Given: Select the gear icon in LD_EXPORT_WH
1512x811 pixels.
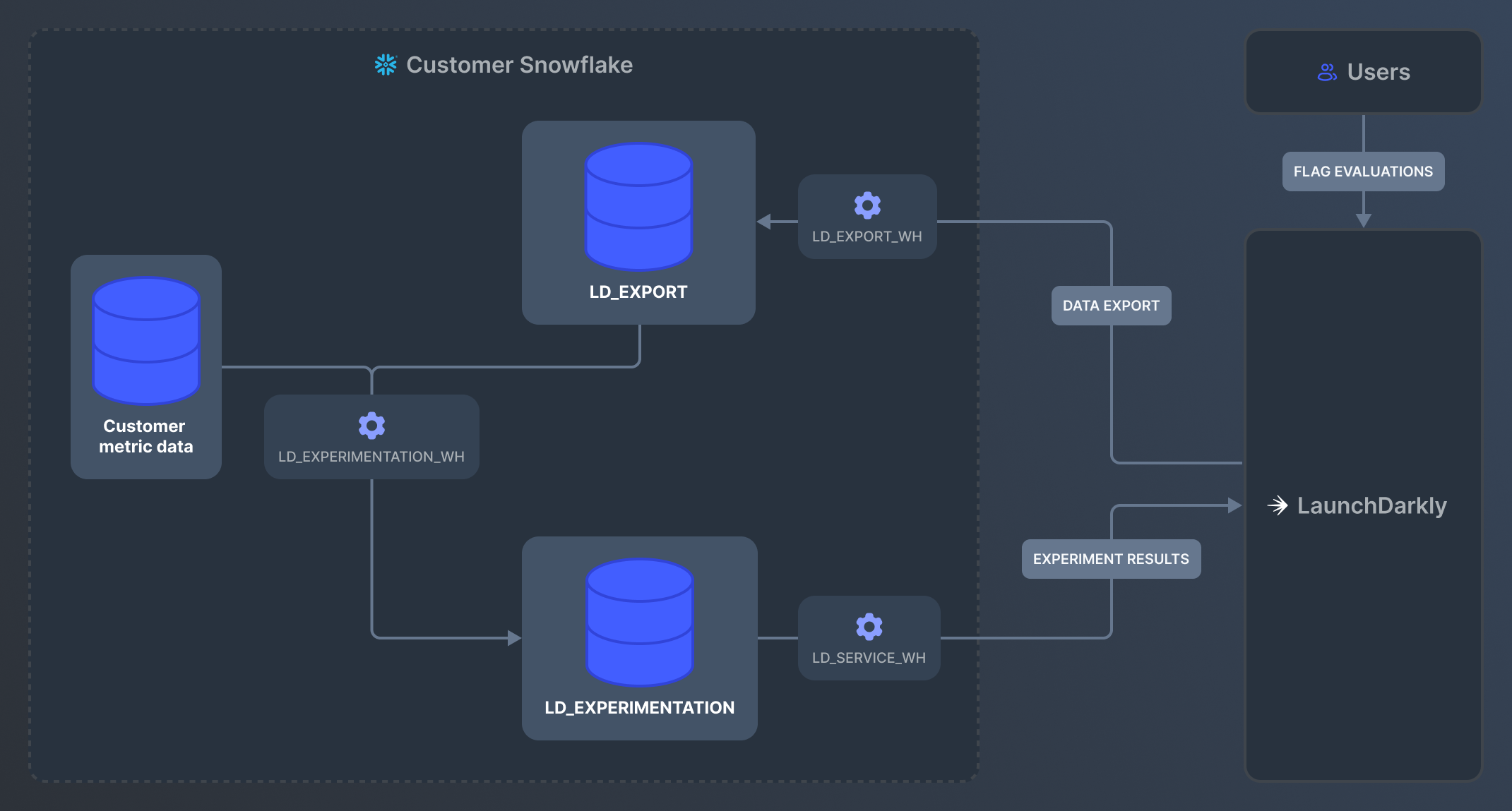Looking at the screenshot, I should point(868,205).
